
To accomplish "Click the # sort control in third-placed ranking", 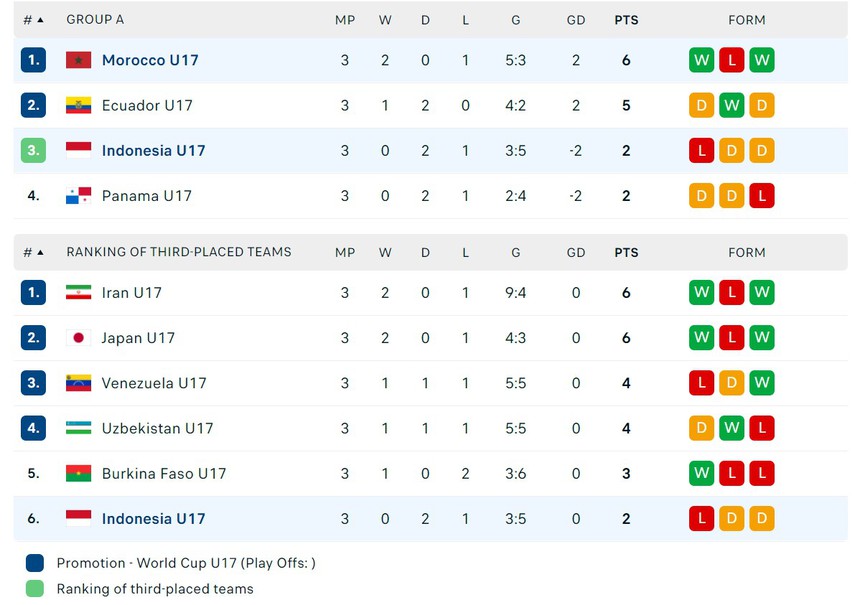I will 33,252.
